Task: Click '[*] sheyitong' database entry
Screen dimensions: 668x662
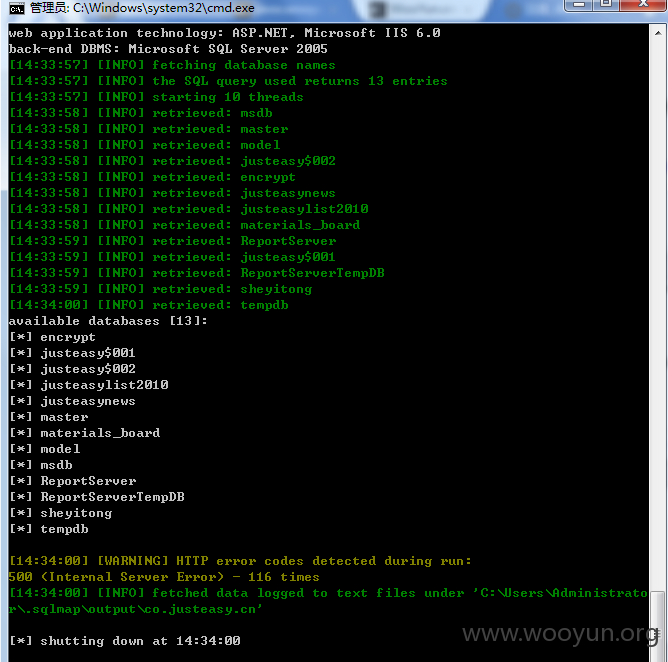Action: coord(60,513)
